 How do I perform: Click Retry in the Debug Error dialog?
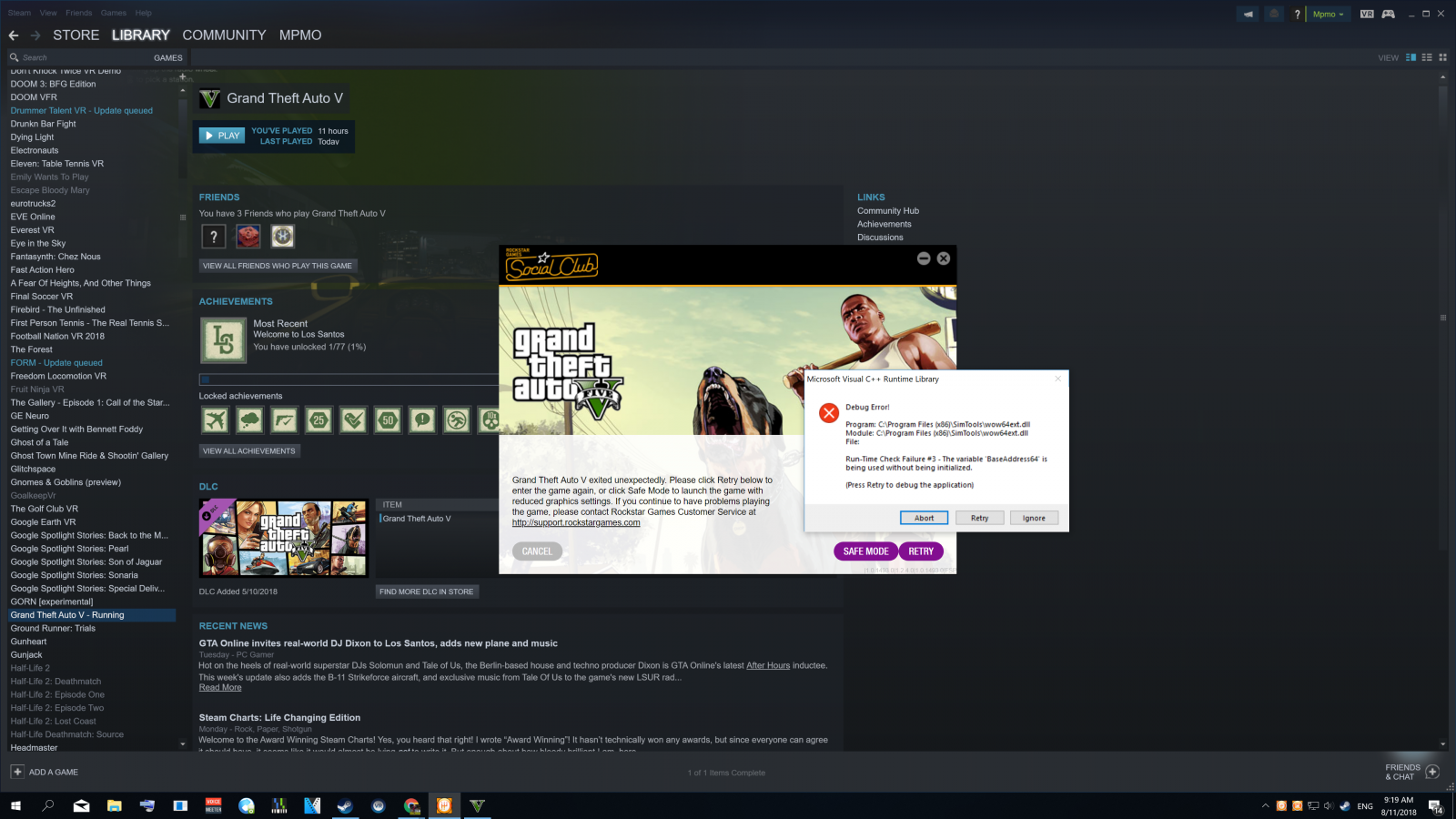tap(979, 518)
